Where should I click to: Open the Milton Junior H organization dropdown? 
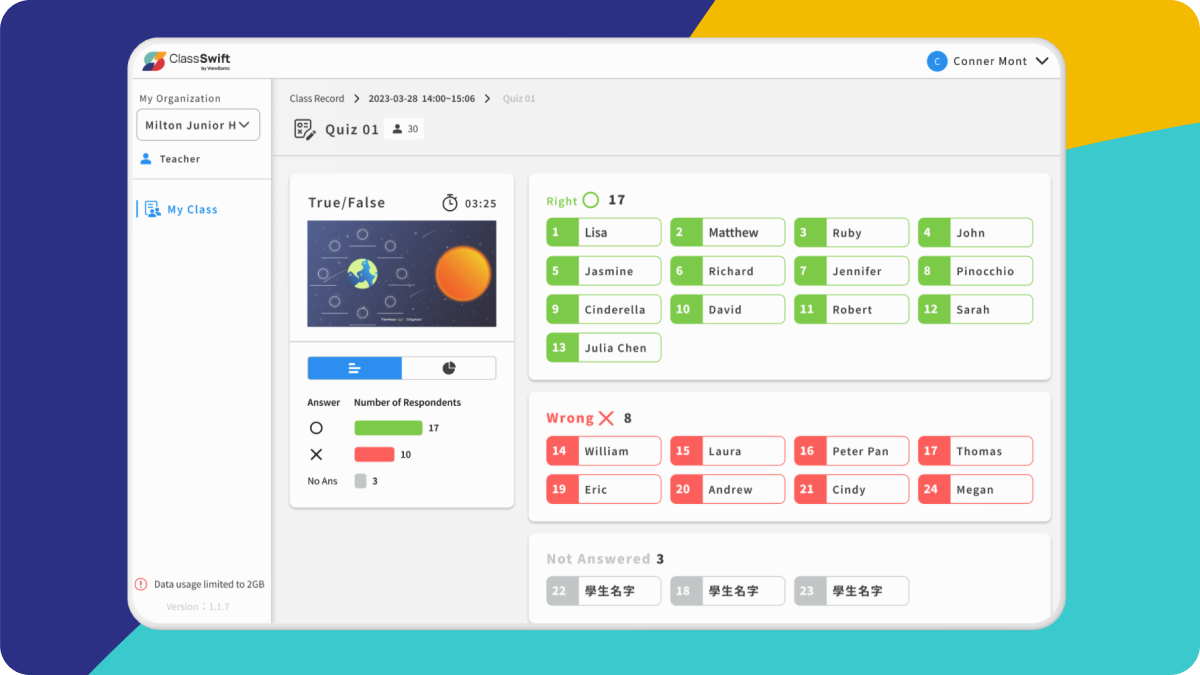[198, 124]
